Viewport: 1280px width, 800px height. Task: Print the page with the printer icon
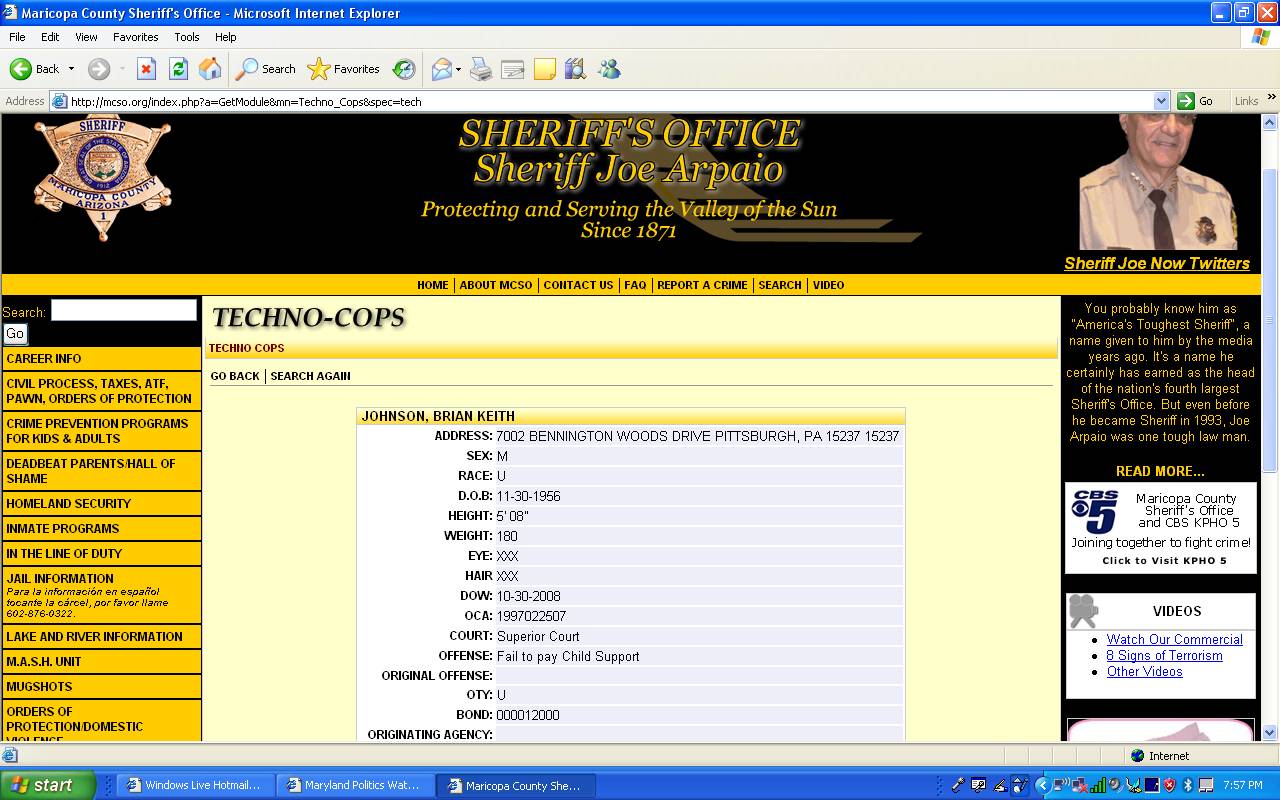pyautogui.click(x=481, y=69)
